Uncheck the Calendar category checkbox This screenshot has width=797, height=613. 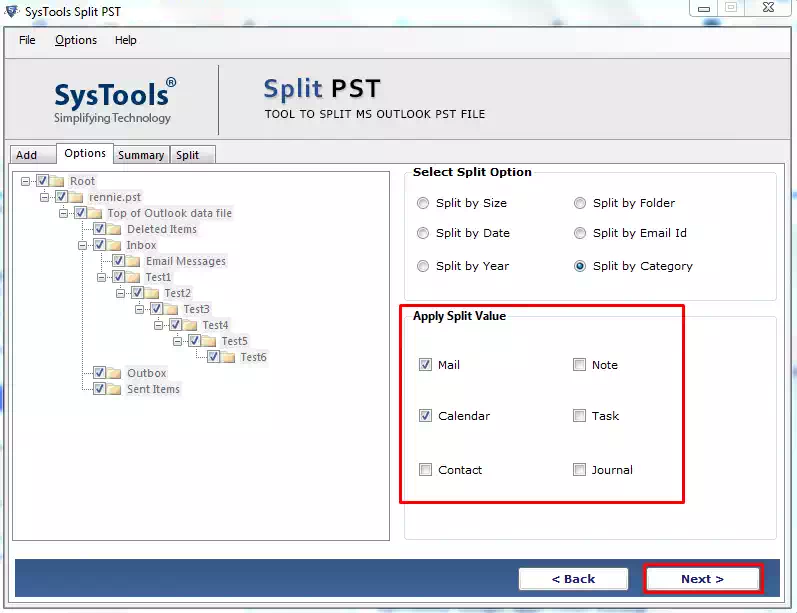425,415
